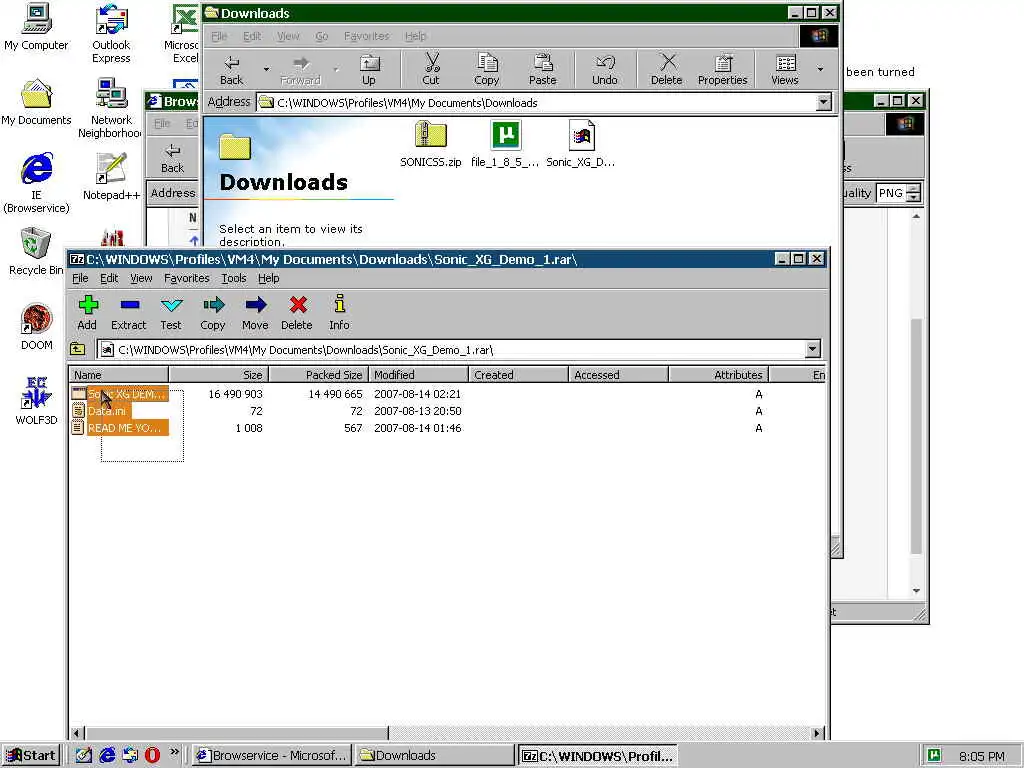The image size is (1024, 768).
Task: Click the 7-Zip scroll right arrow
Action: point(817,733)
